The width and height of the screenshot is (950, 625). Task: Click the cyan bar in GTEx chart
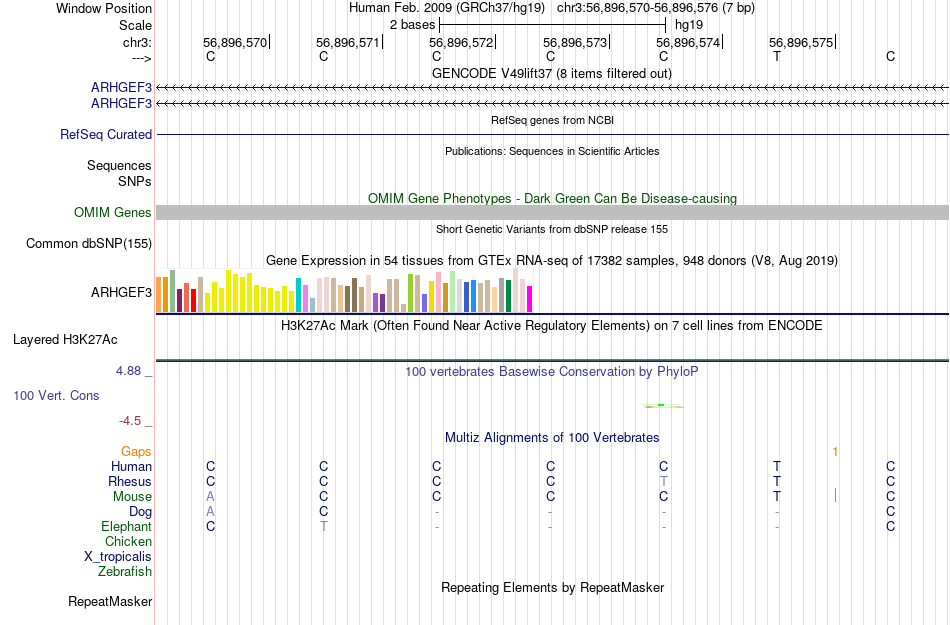point(298,295)
